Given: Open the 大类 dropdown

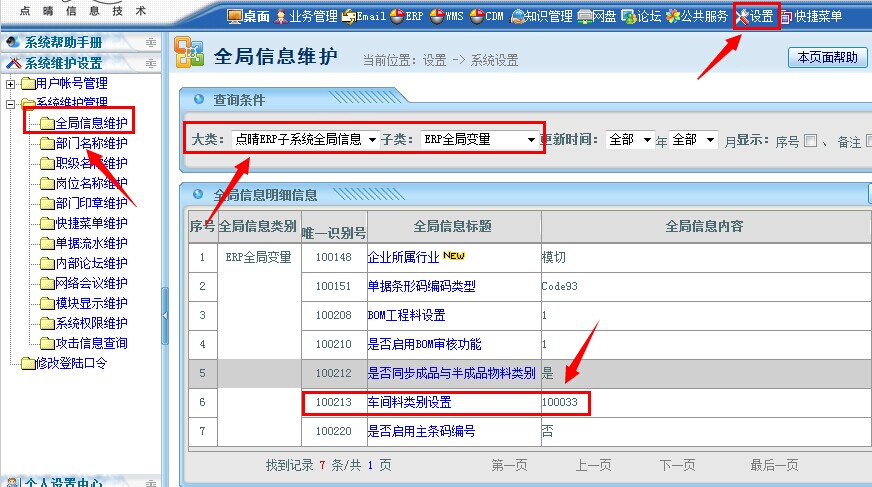Looking at the screenshot, I should (x=305, y=140).
